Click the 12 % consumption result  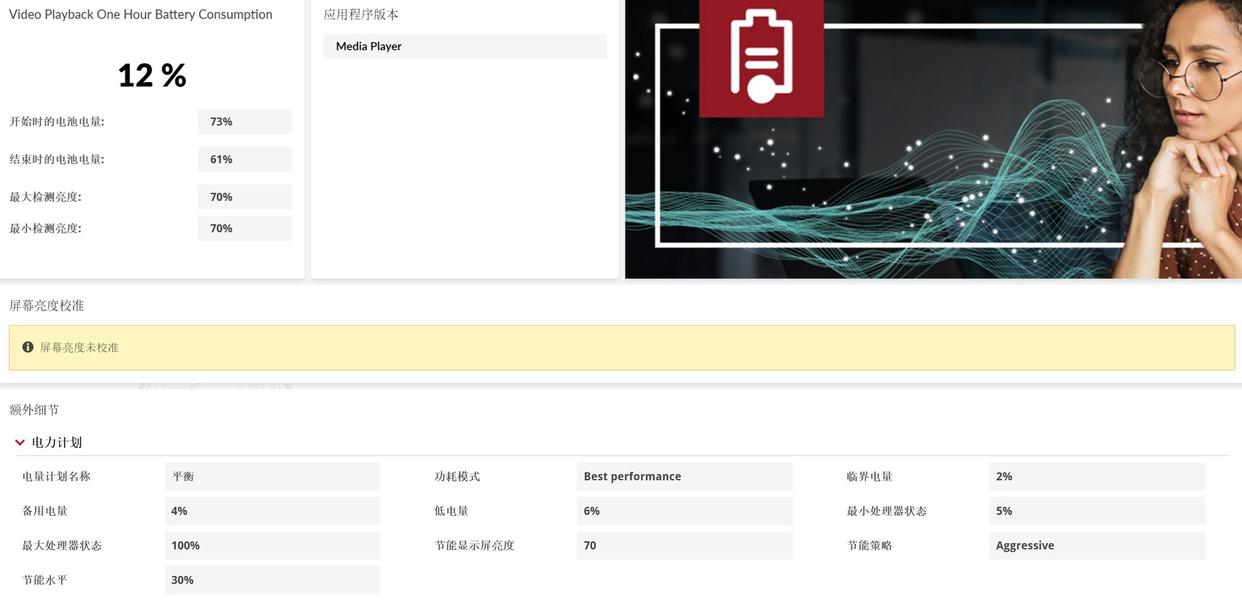pos(152,75)
